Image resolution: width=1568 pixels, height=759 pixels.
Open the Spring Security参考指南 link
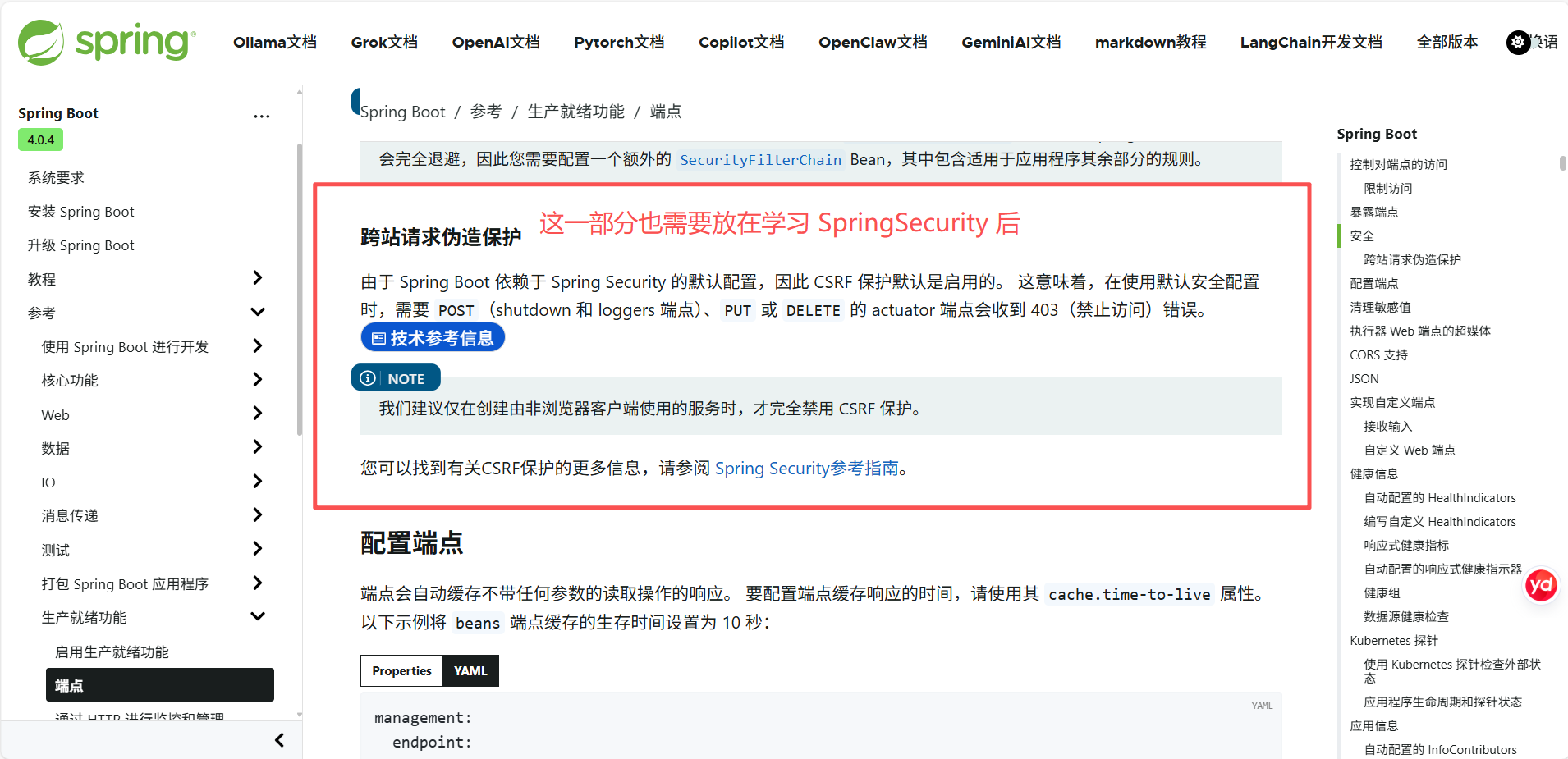click(807, 468)
